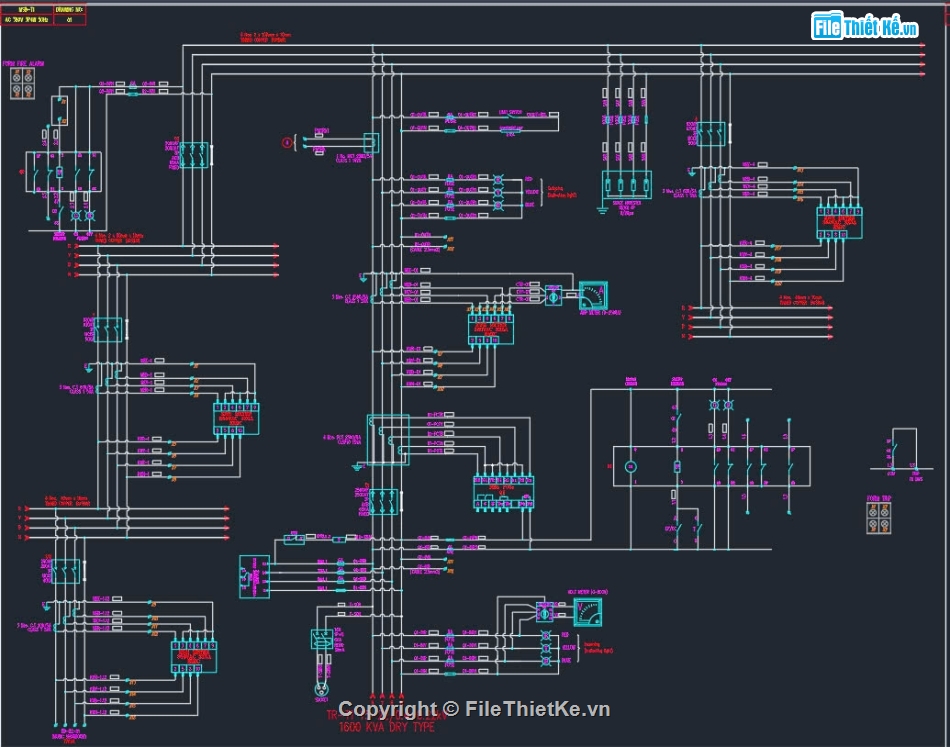This screenshot has width=950, height=747.
Task: Click the voltmeter selector switch symbol
Action: click(545, 613)
